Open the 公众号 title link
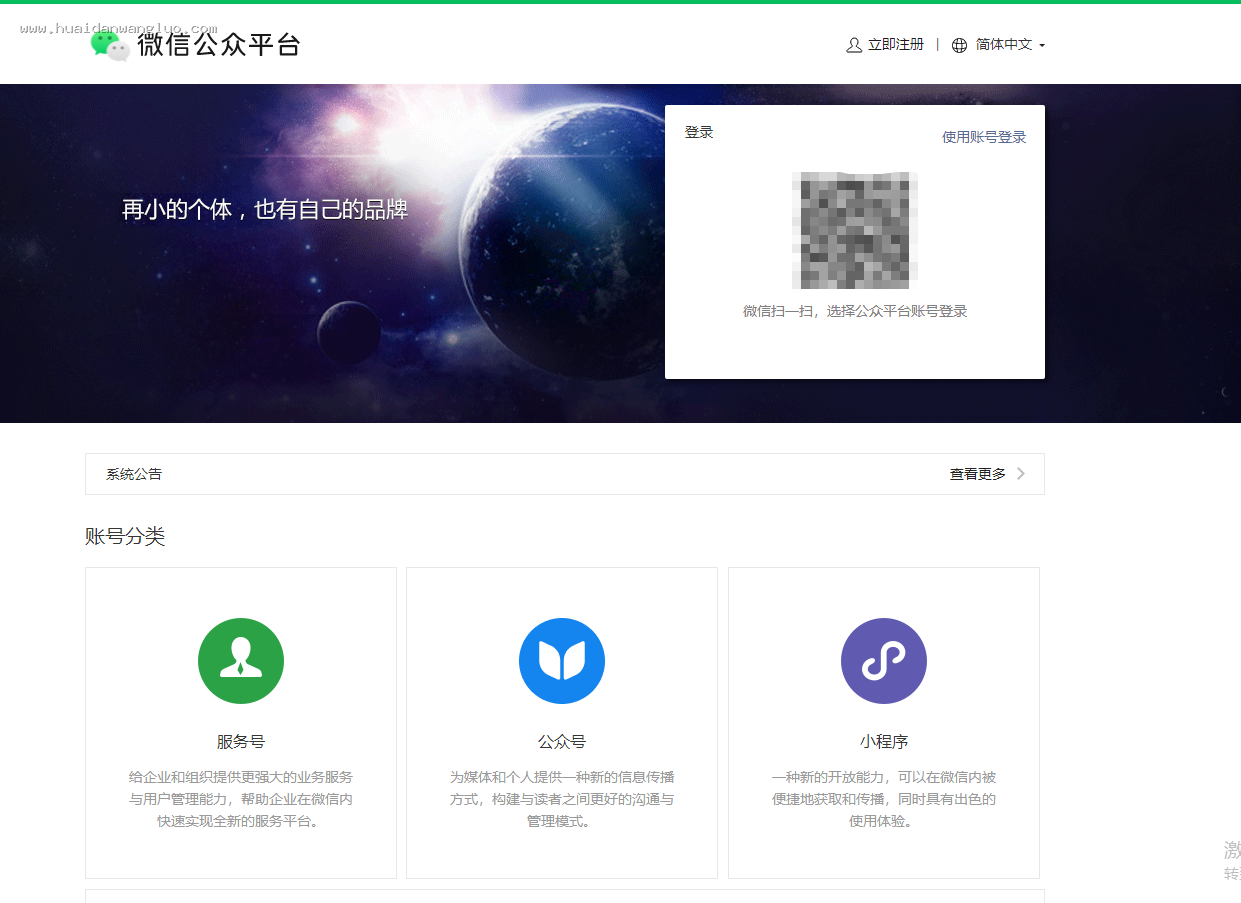This screenshot has height=903, width=1241. click(562, 742)
